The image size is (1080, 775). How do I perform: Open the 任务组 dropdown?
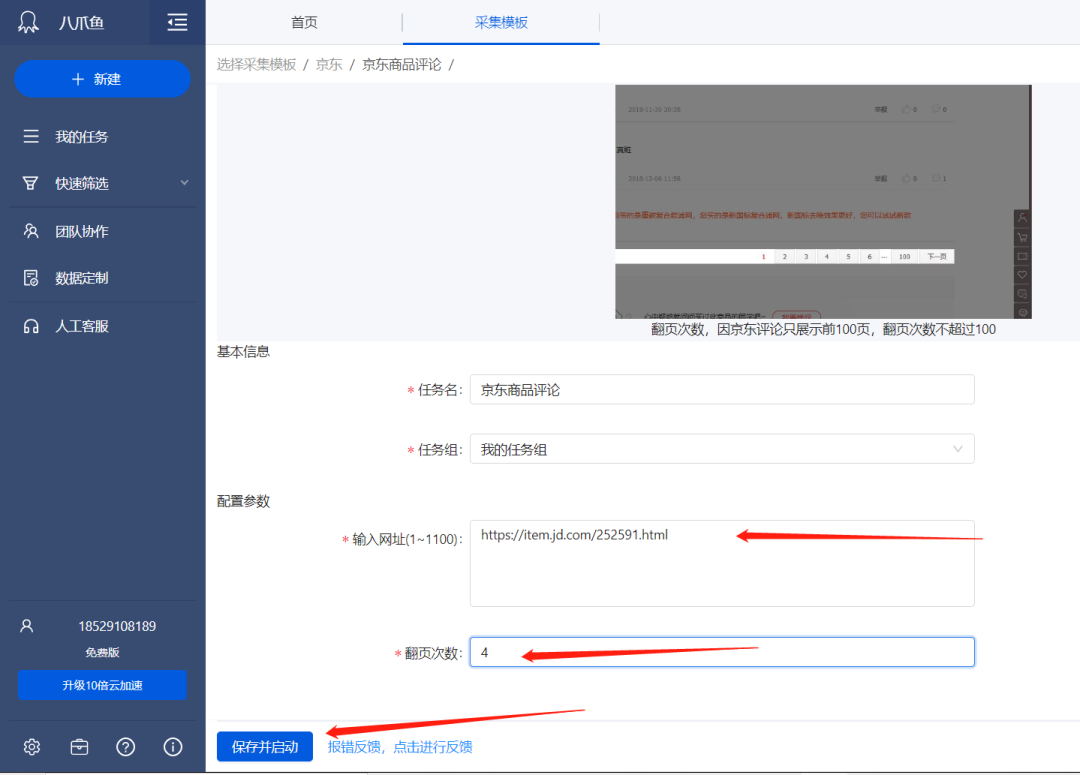point(722,449)
